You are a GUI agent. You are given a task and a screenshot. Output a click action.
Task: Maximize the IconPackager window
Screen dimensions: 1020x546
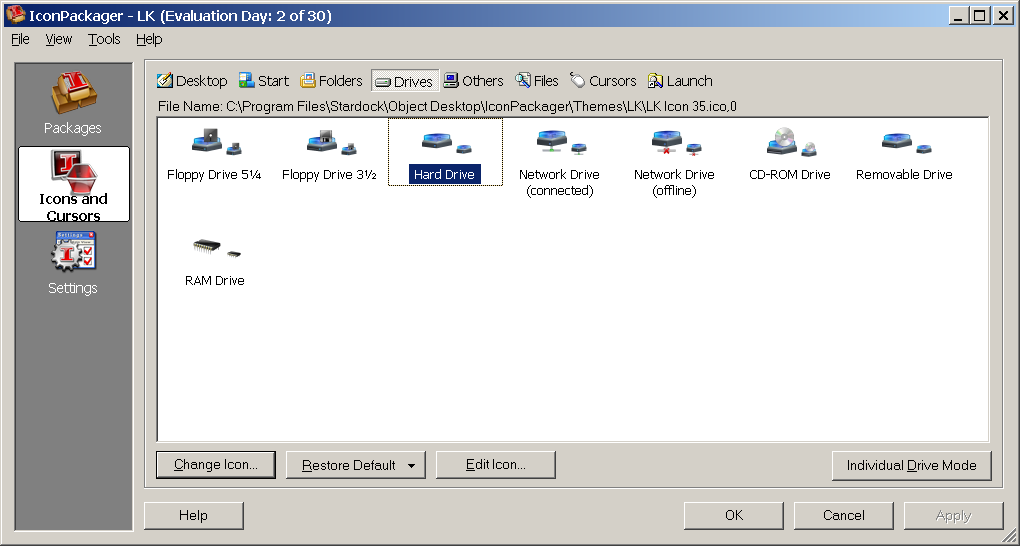980,16
